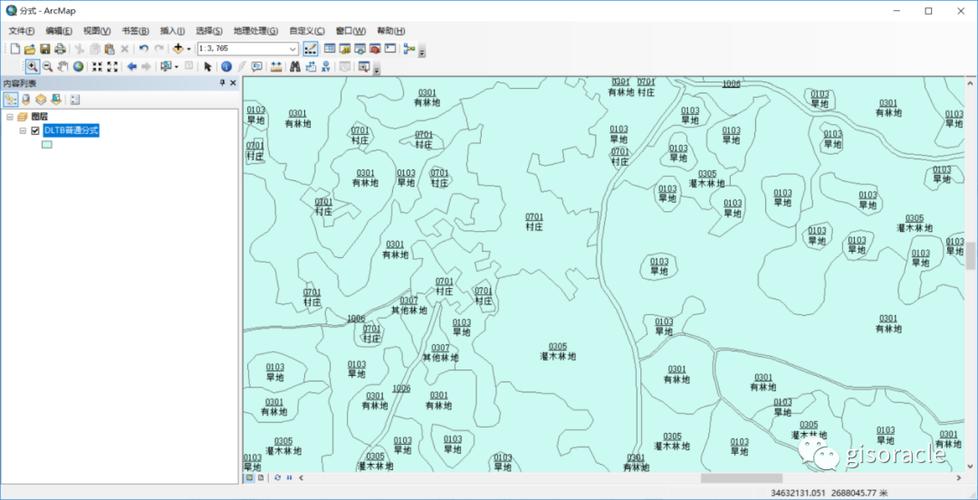Open the 自定义 menu

[307, 31]
